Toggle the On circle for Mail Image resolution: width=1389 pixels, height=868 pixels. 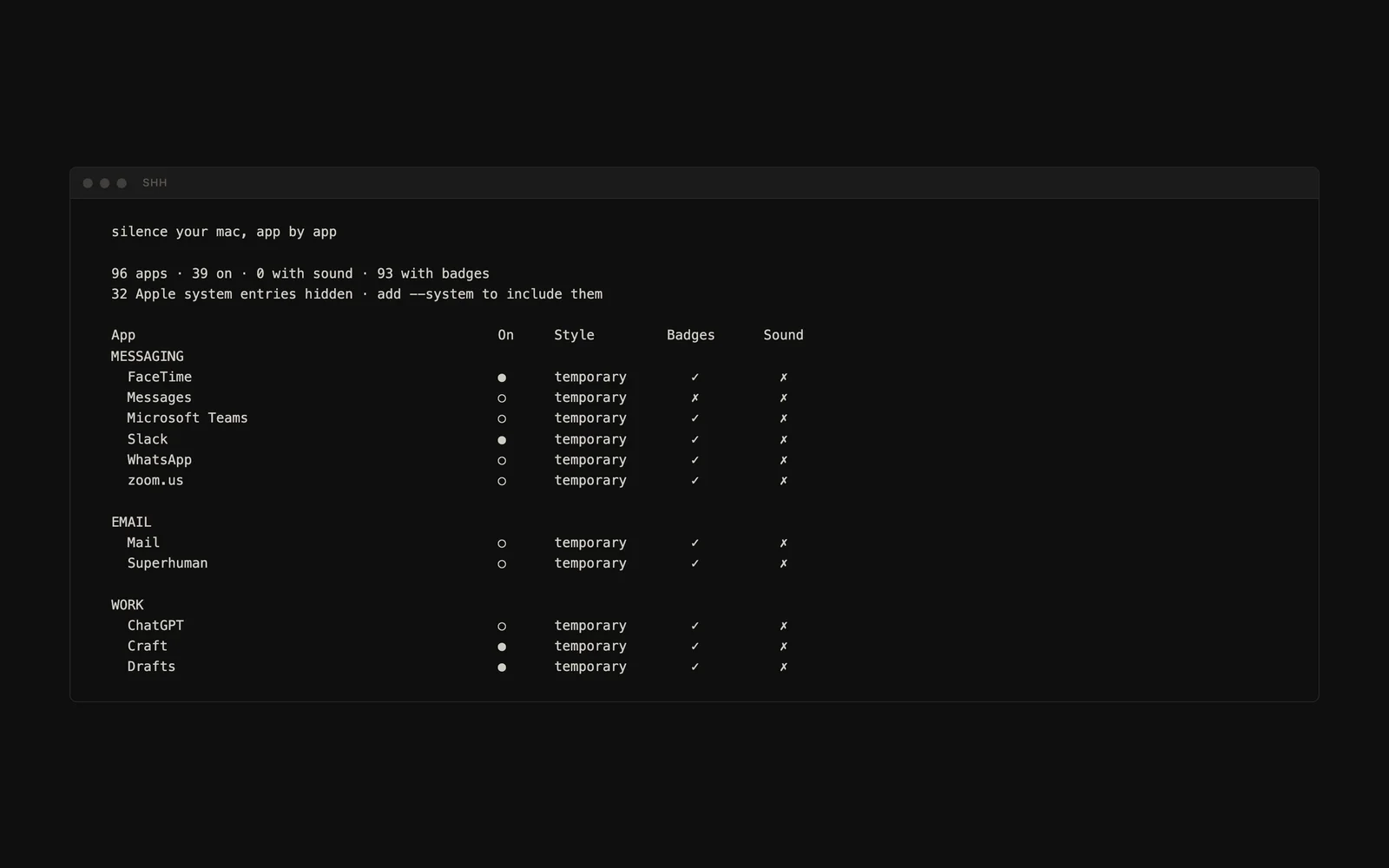[502, 543]
